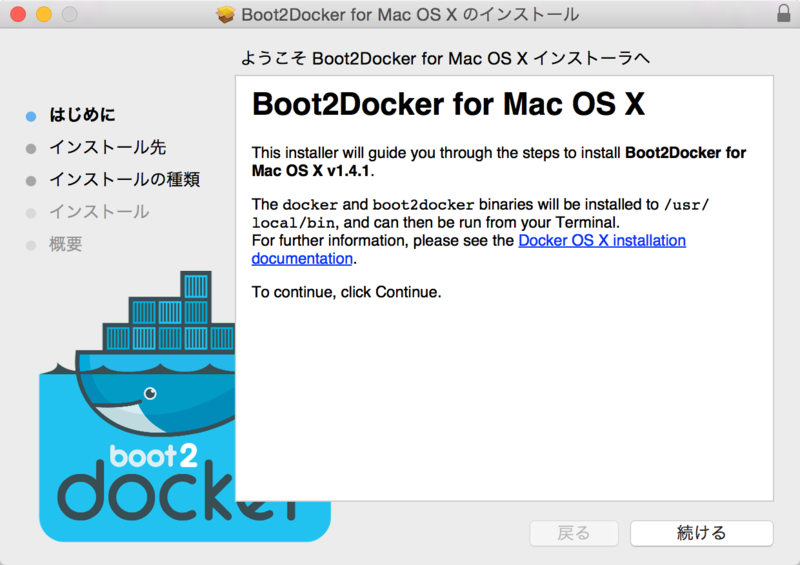Select the dimmed インストール step

pyautogui.click(x=99, y=212)
